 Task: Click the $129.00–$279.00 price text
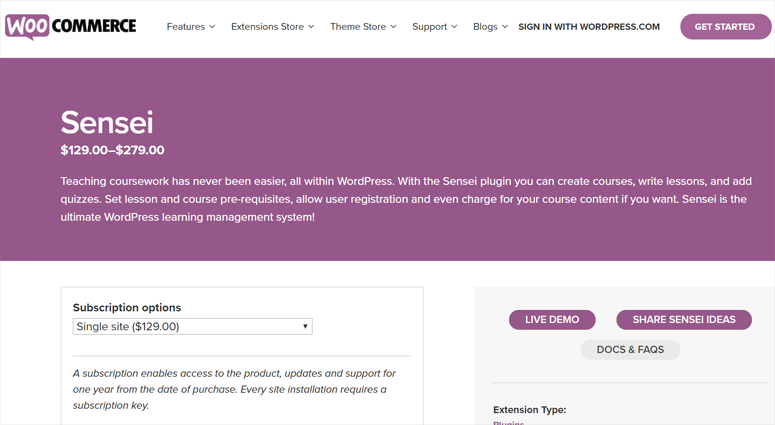click(112, 151)
